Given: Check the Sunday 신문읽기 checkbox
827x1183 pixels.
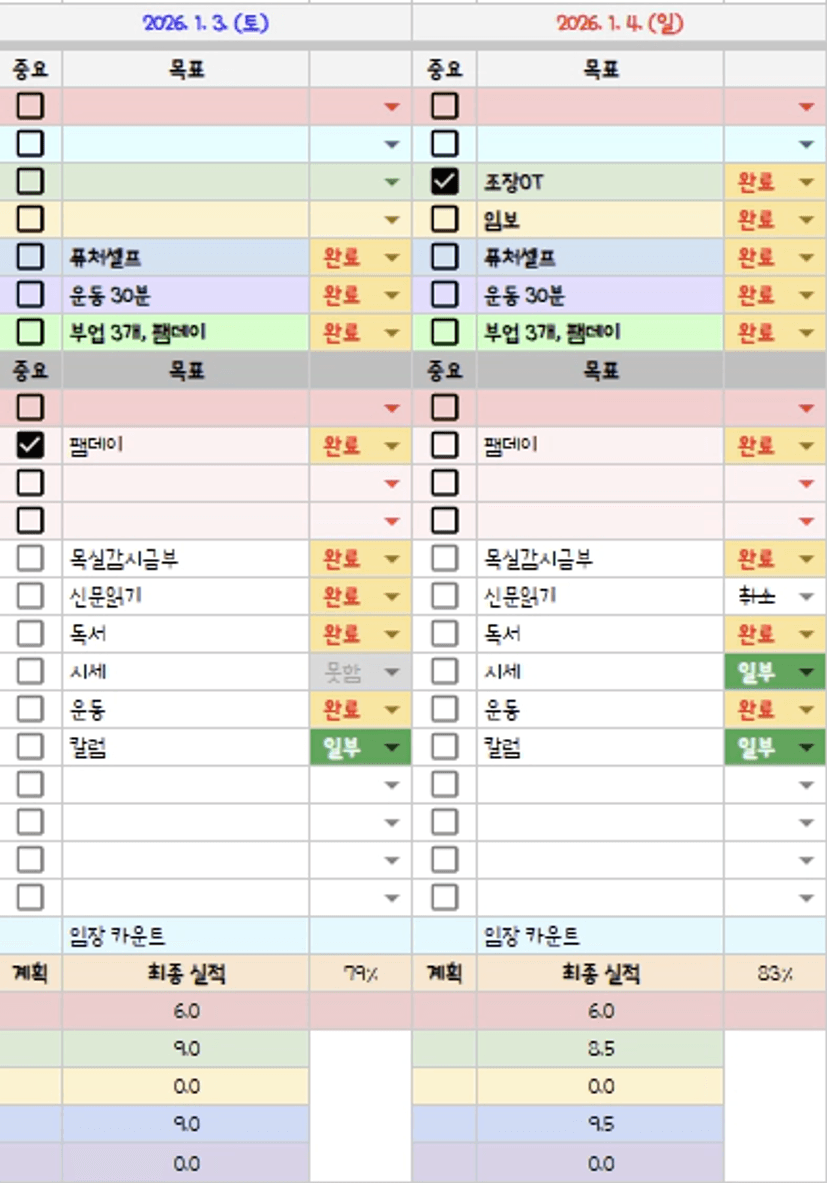Looking at the screenshot, I should point(444,596).
